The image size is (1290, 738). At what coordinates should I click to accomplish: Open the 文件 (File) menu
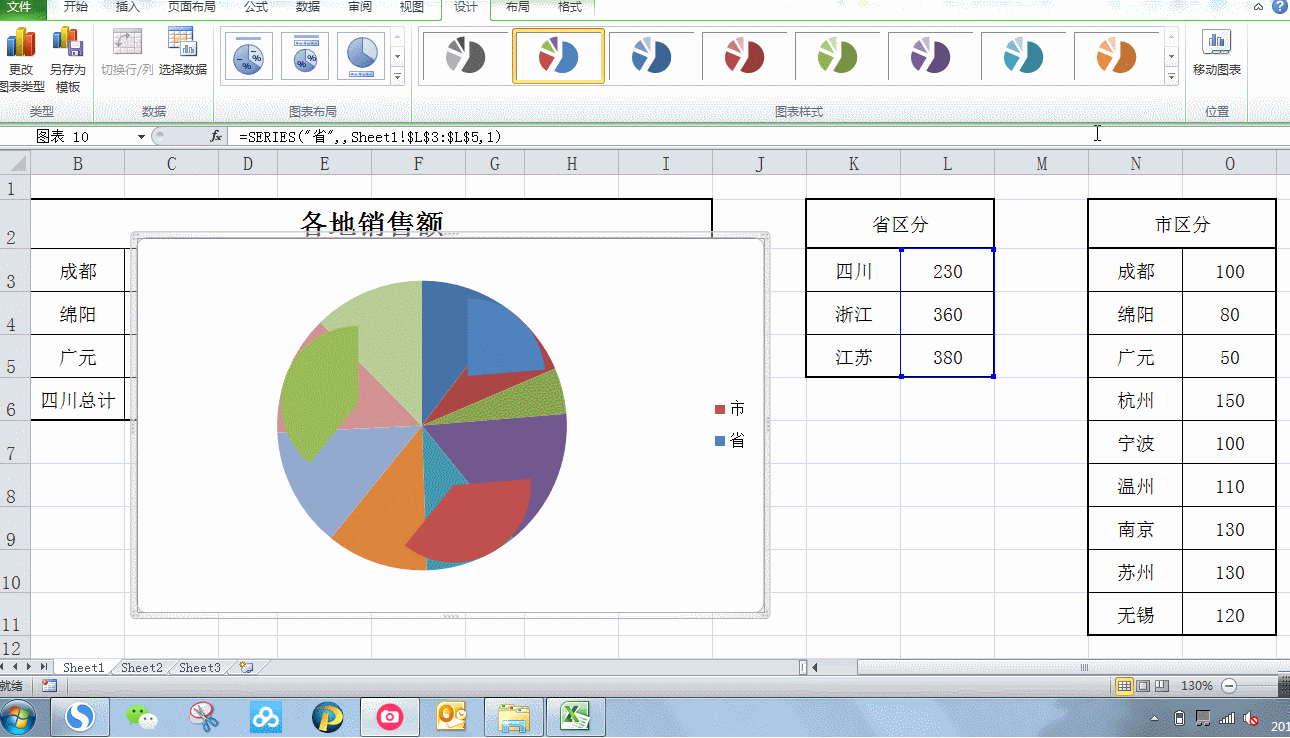tap(20, 8)
